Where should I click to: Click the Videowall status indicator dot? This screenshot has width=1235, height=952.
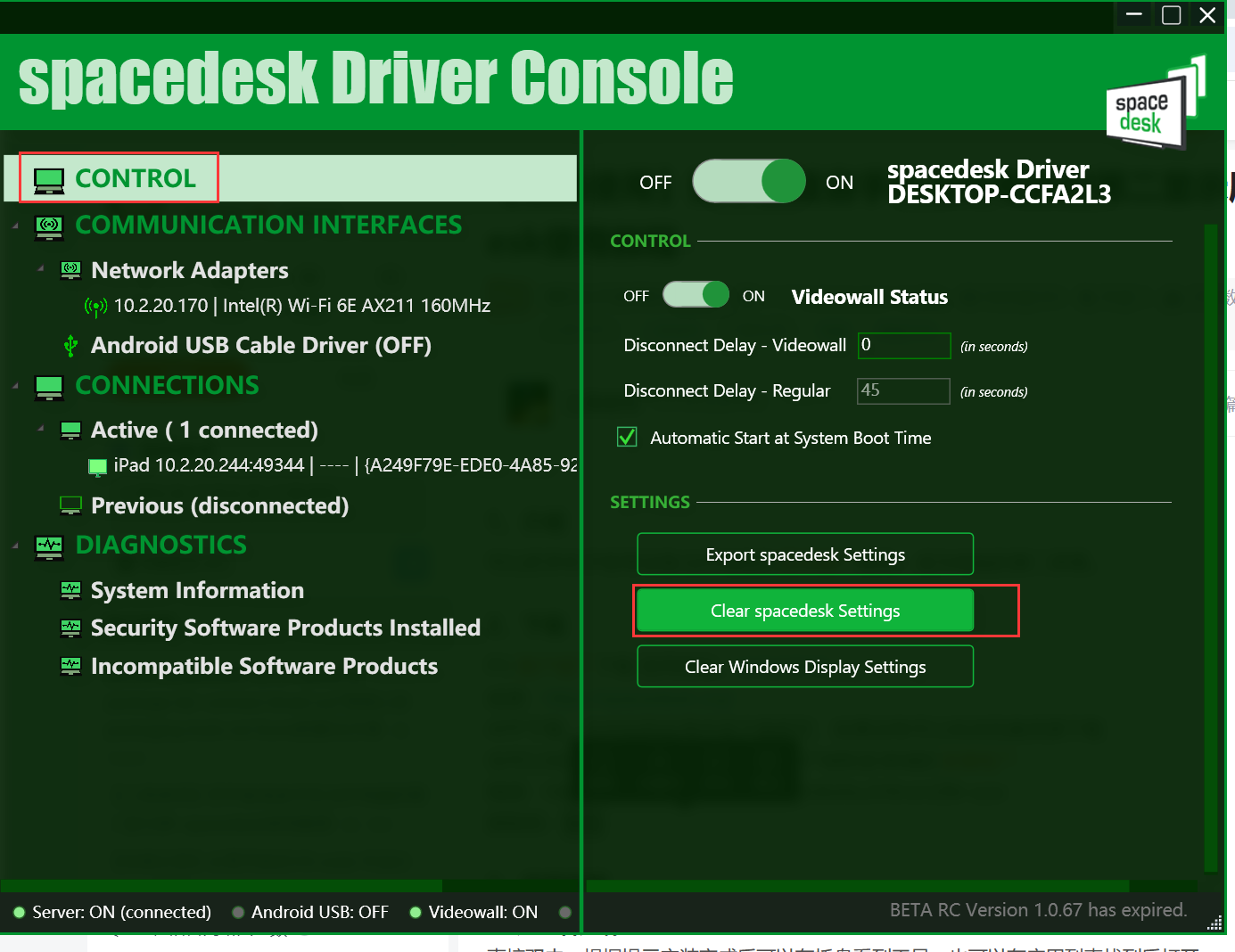coord(415,912)
